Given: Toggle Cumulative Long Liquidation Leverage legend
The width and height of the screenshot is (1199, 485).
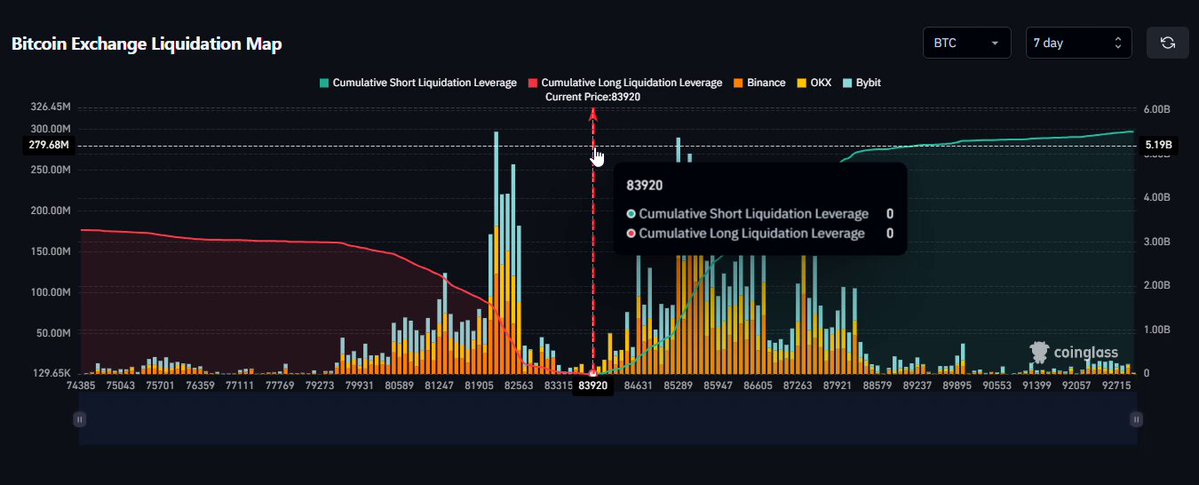Looking at the screenshot, I should (x=625, y=83).
